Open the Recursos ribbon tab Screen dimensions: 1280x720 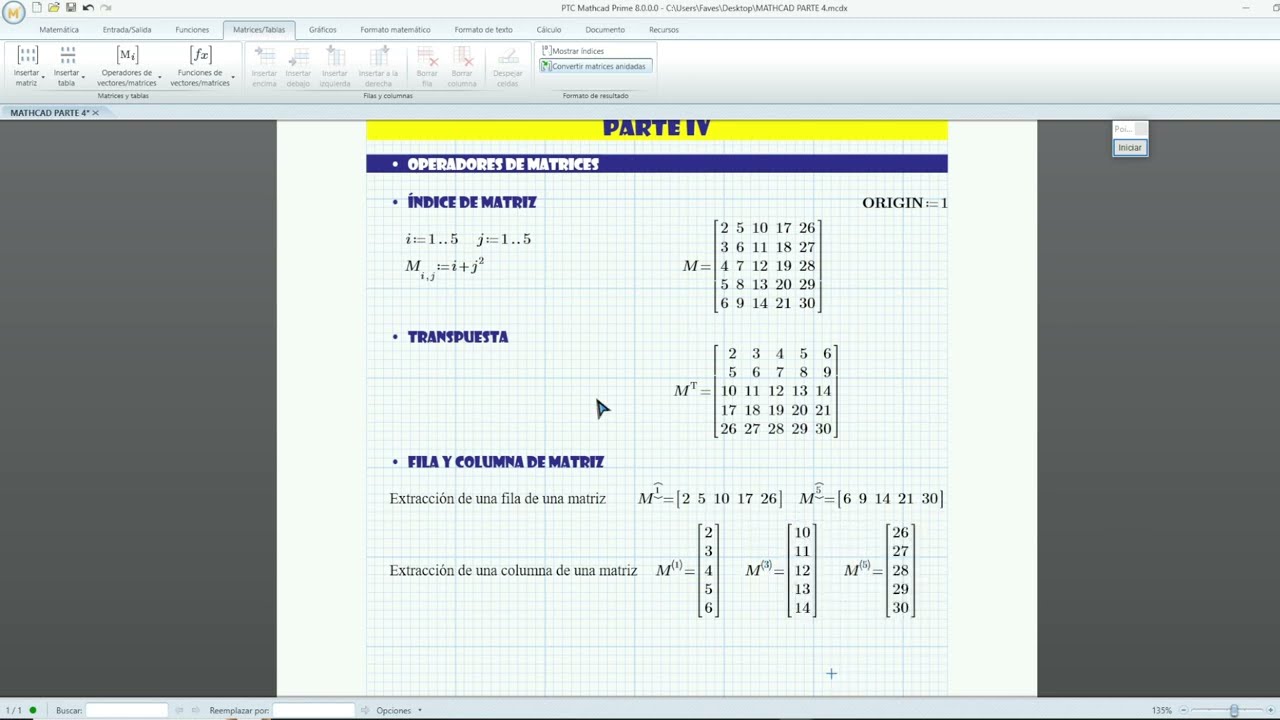664,30
